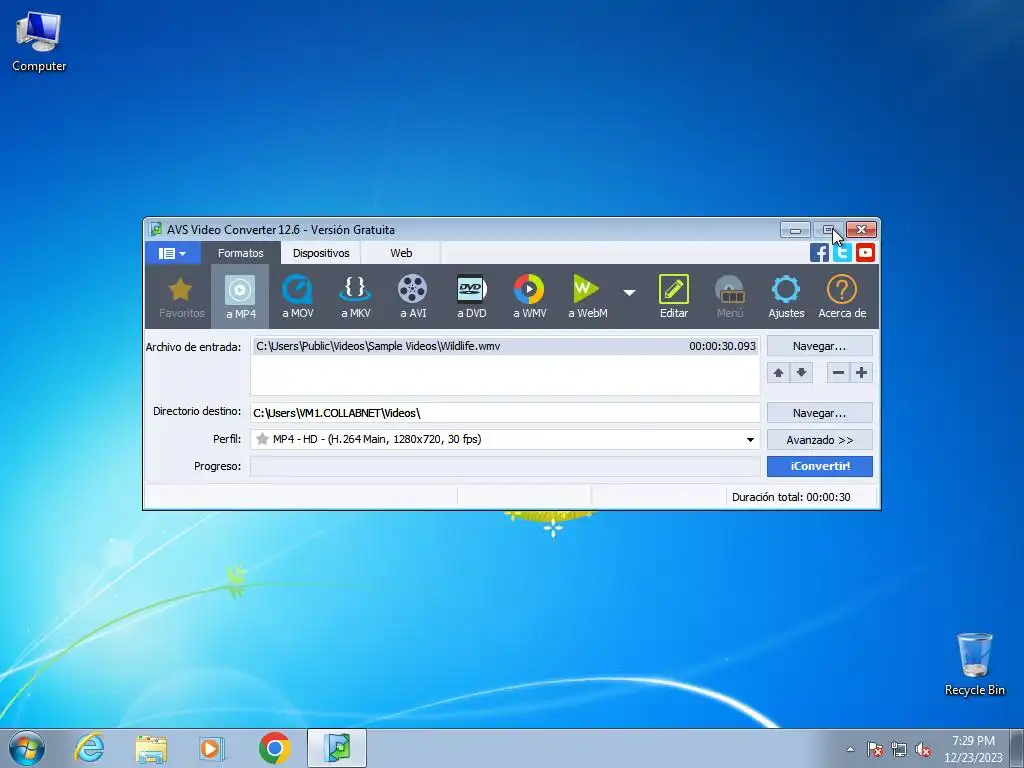Click the network tray icon
Viewport: 1024px width, 768px height.
pyautogui.click(x=899, y=750)
